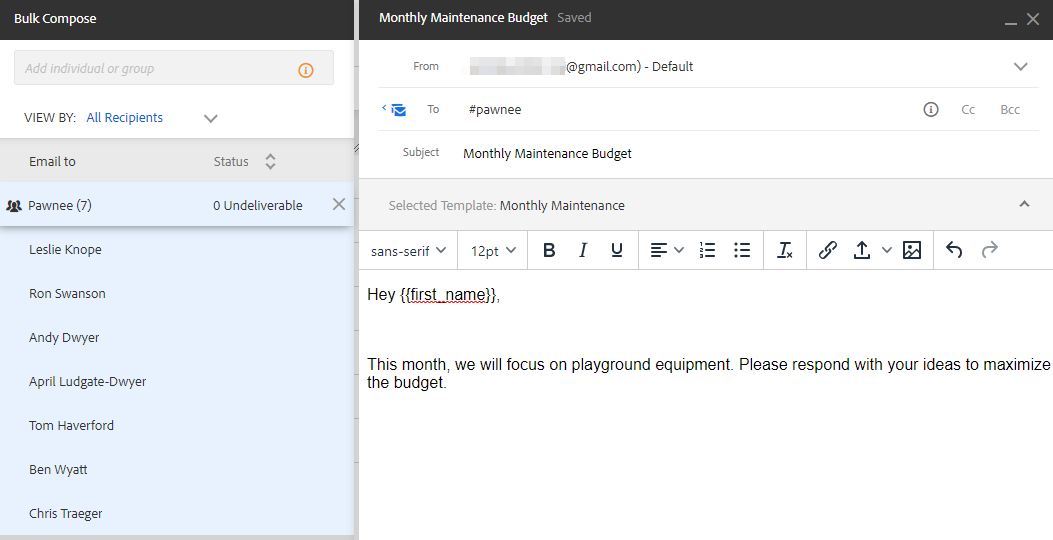Open the font family dropdown
This screenshot has width=1053, height=540.
click(x=408, y=251)
